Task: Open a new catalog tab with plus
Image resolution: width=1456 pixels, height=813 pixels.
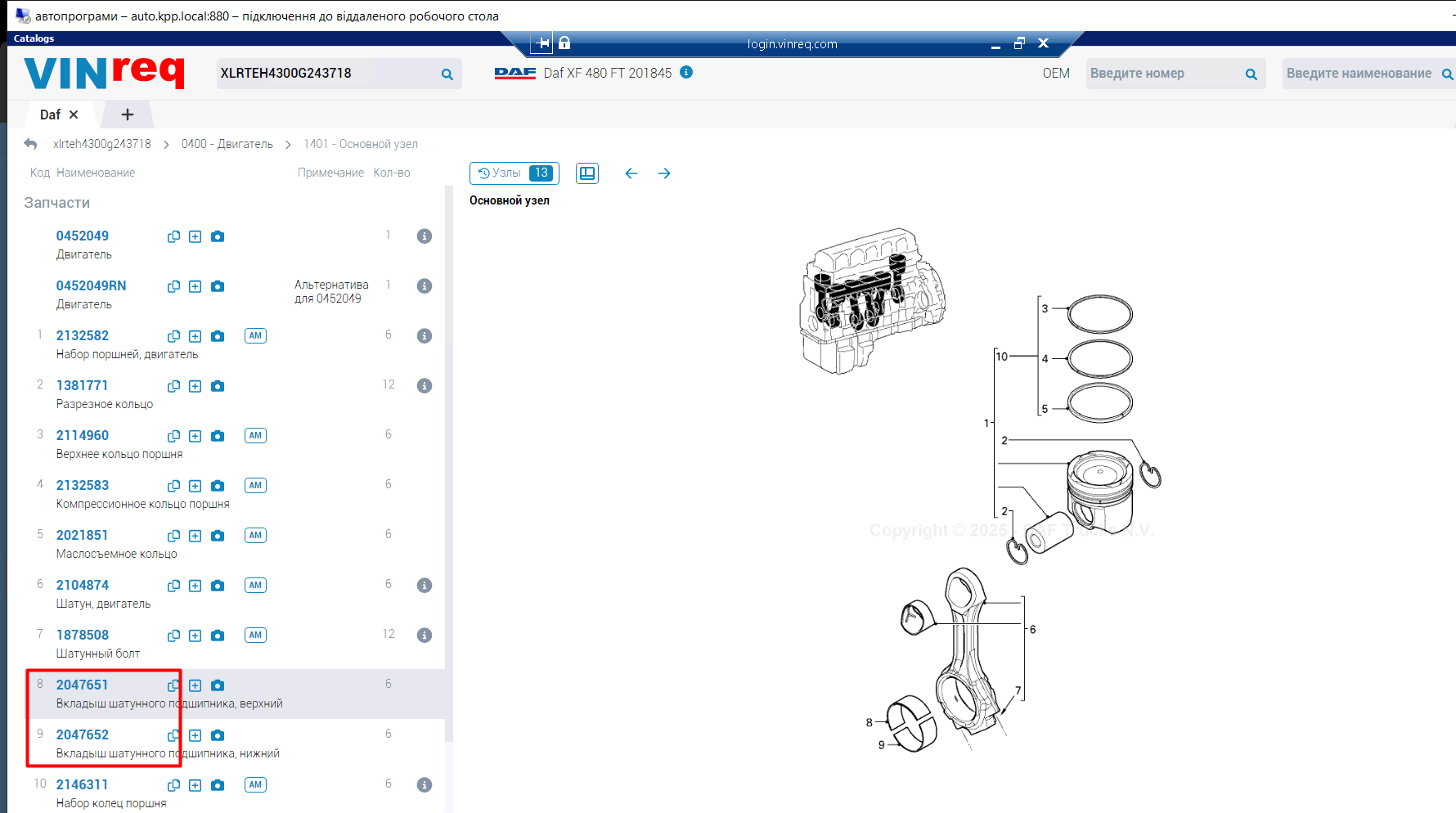Action: (127, 115)
